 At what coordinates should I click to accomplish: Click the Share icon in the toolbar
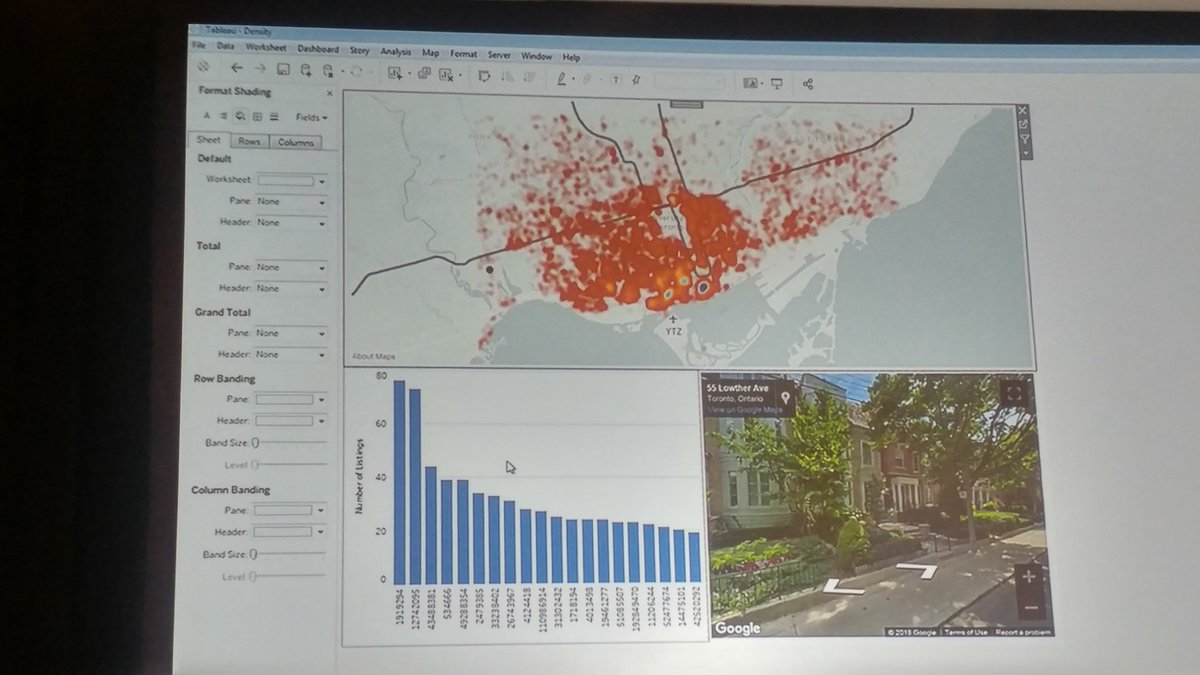pyautogui.click(x=808, y=85)
